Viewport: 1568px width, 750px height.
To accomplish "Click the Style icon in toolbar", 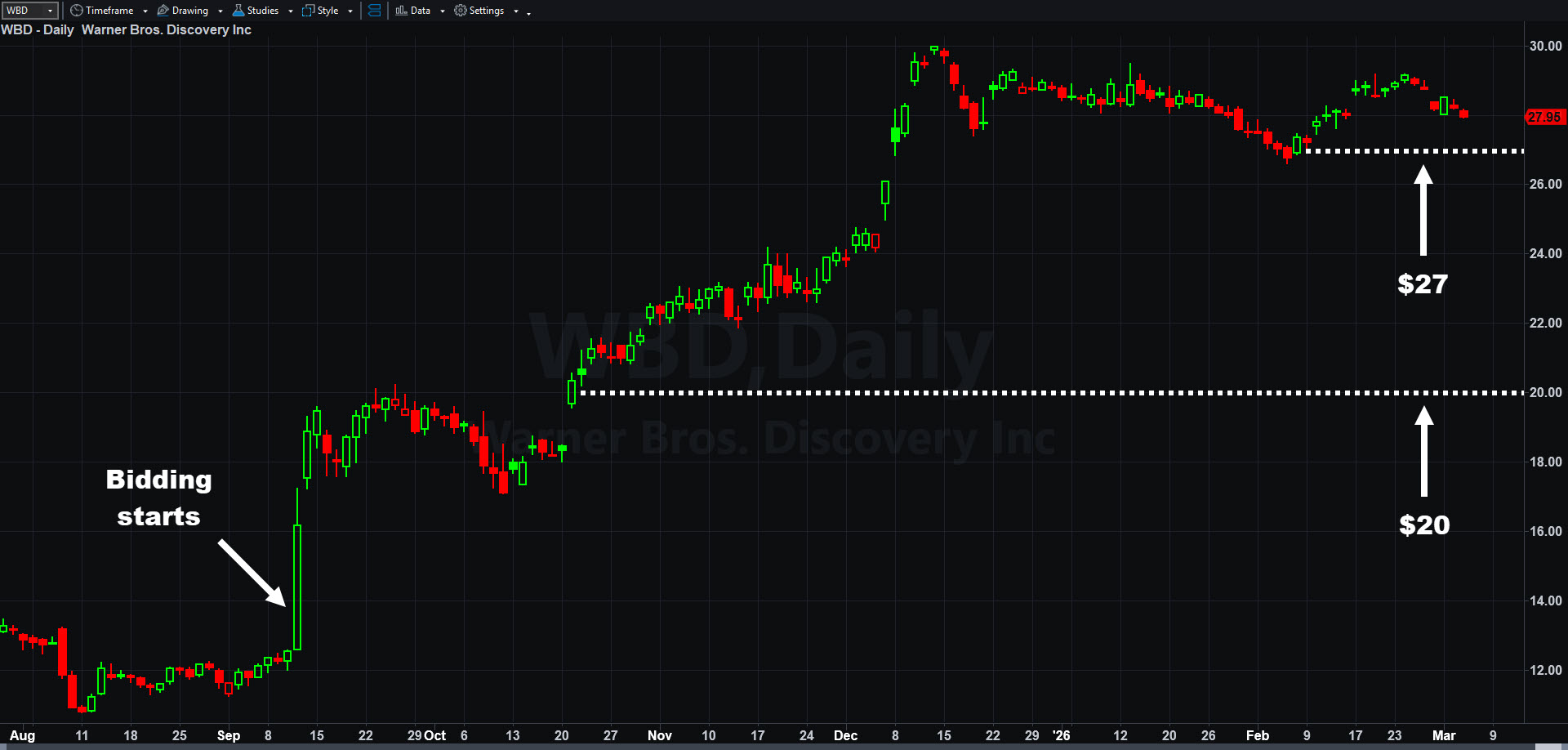I will tap(308, 11).
